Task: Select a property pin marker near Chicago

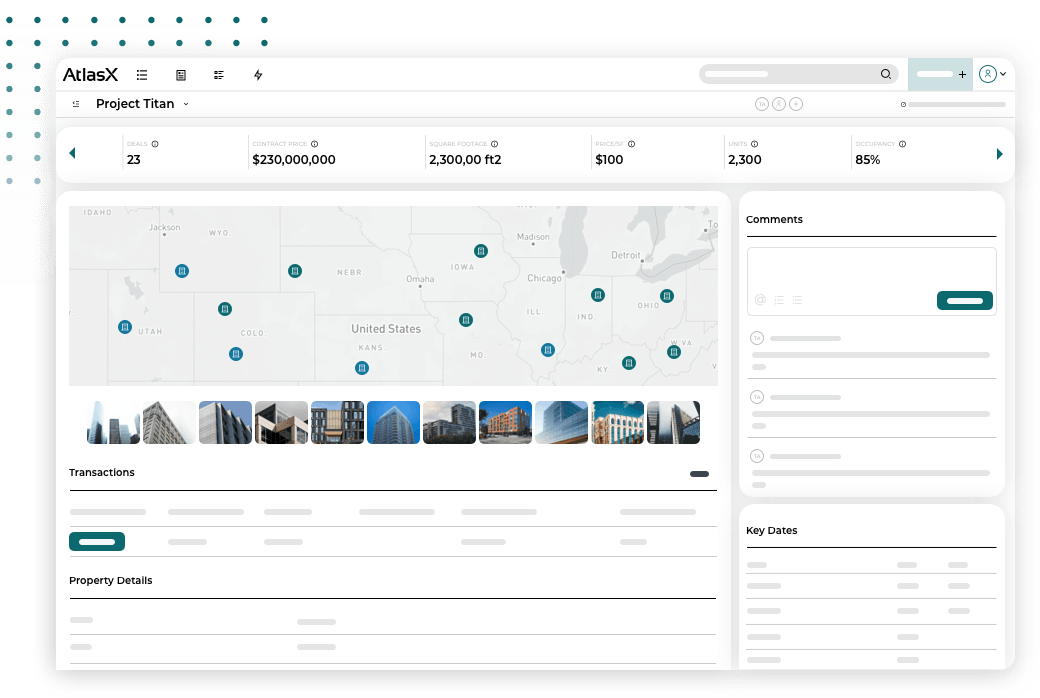Action: point(598,295)
